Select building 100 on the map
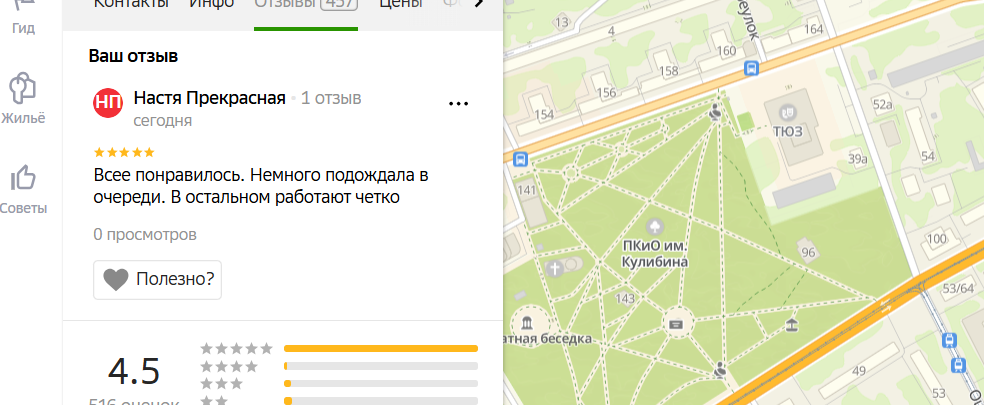The width and height of the screenshot is (984, 405). coord(936,239)
